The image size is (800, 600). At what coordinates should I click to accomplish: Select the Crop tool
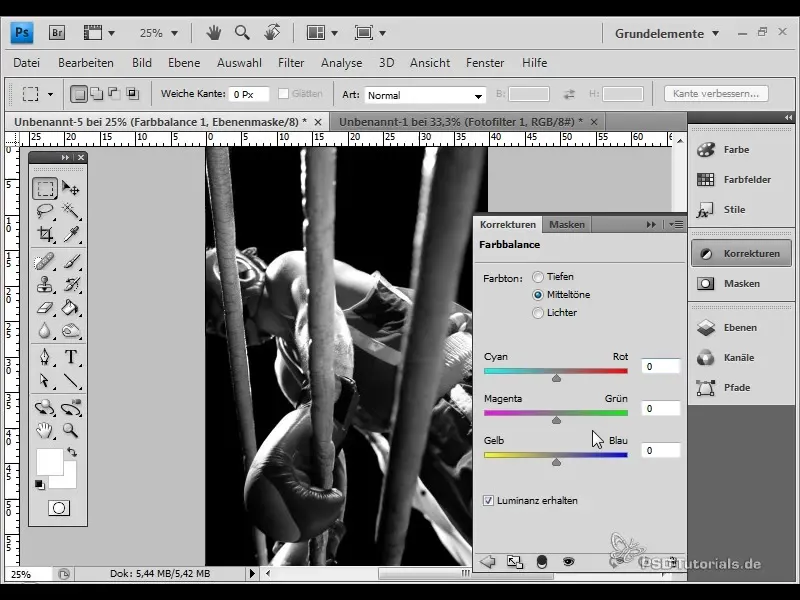click(45, 234)
